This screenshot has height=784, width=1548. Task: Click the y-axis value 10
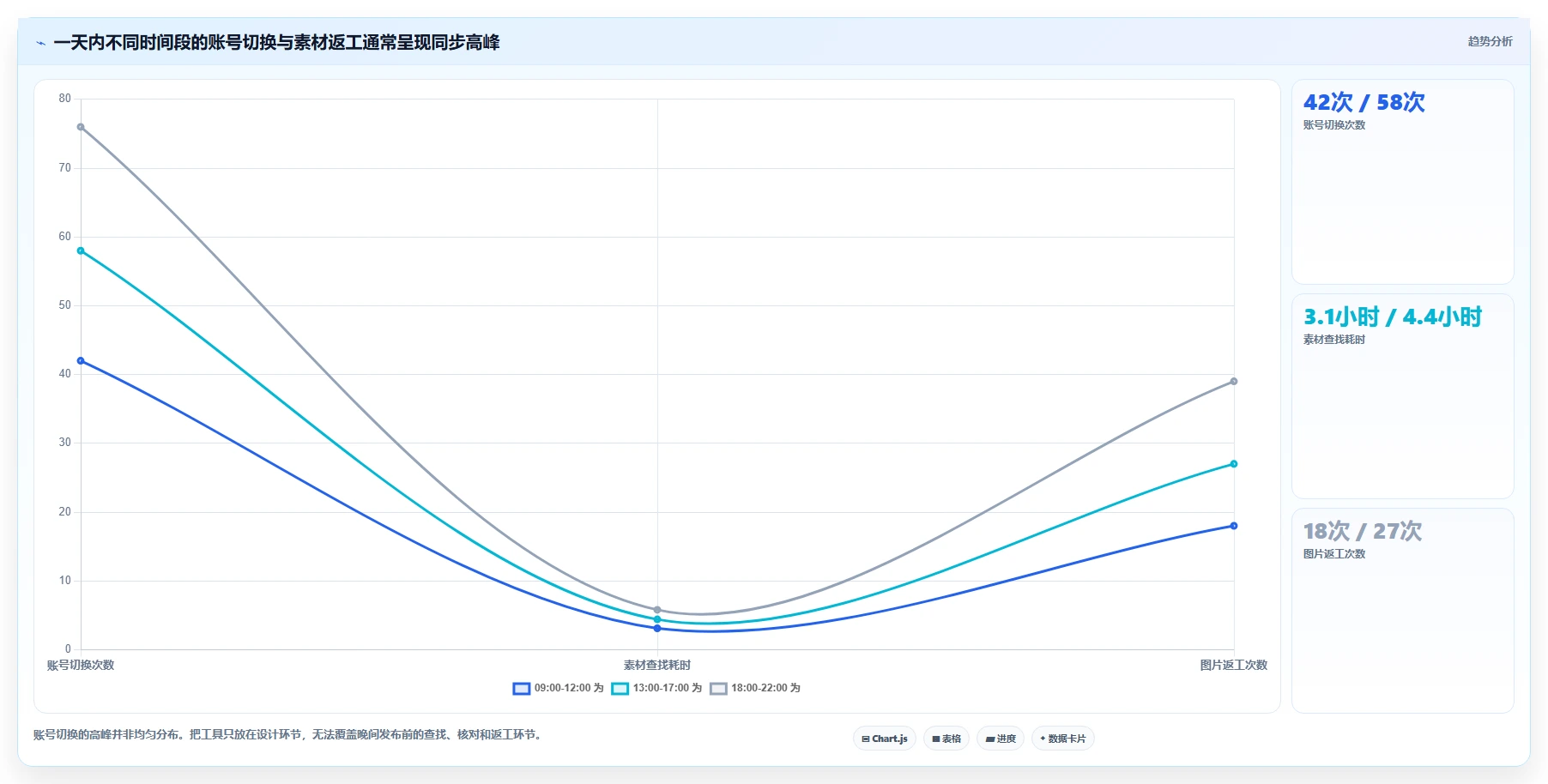tap(65, 581)
